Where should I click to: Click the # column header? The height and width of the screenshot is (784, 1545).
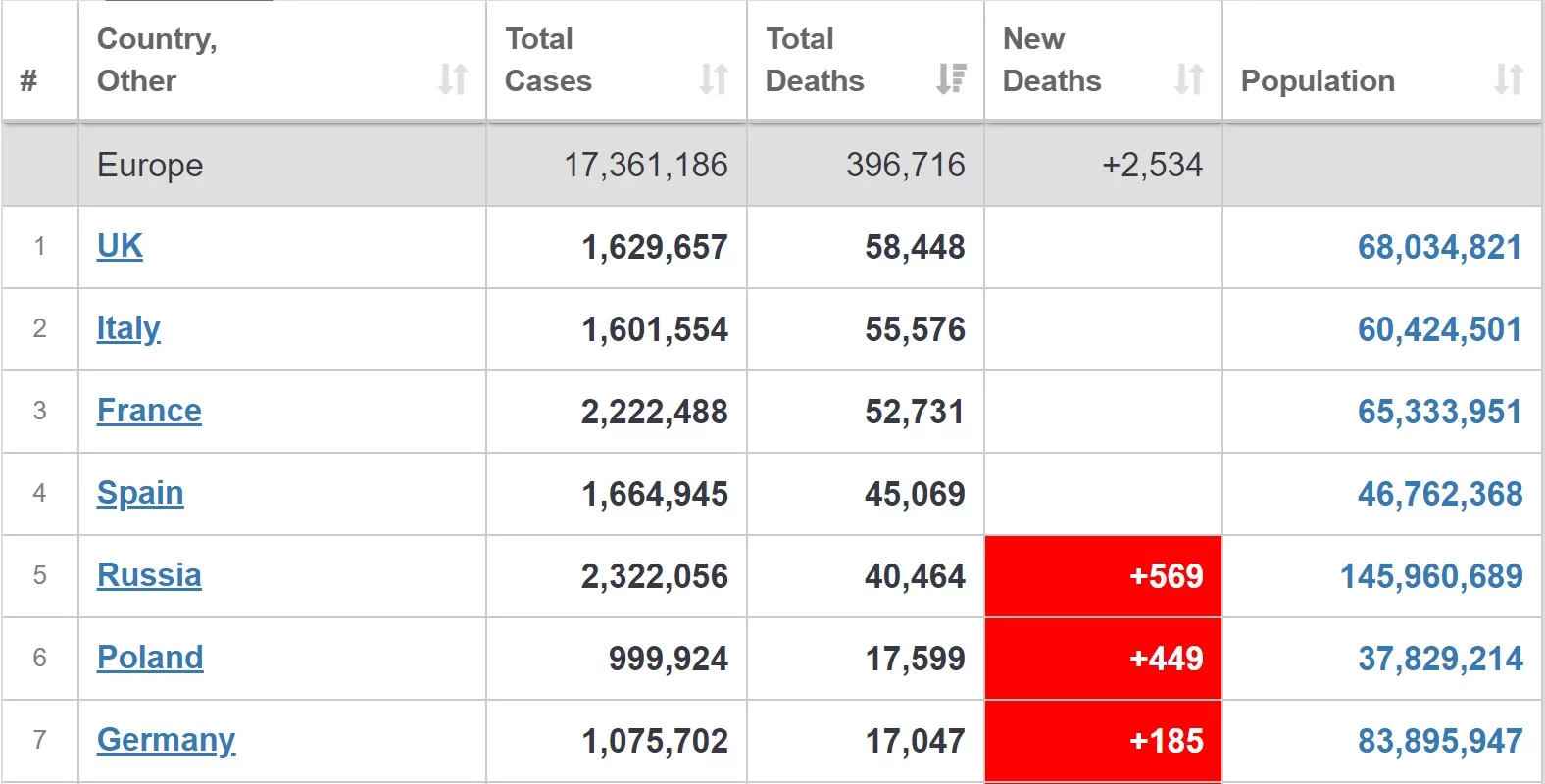point(28,80)
